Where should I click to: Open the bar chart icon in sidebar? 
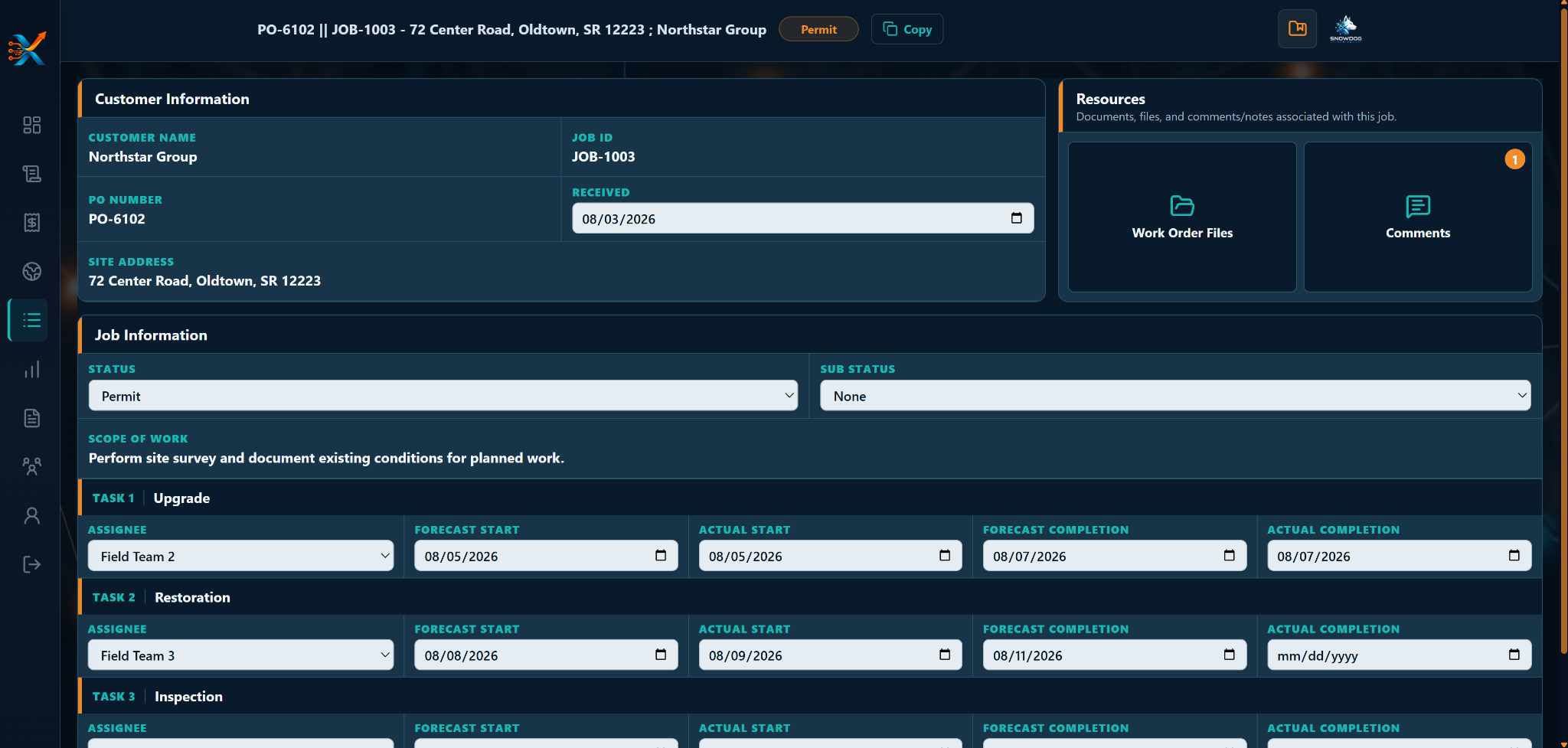[31, 370]
